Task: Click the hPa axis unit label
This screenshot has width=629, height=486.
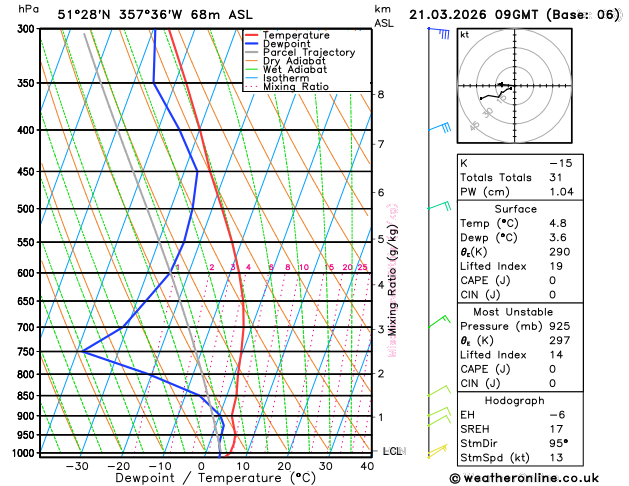Action: [28, 9]
